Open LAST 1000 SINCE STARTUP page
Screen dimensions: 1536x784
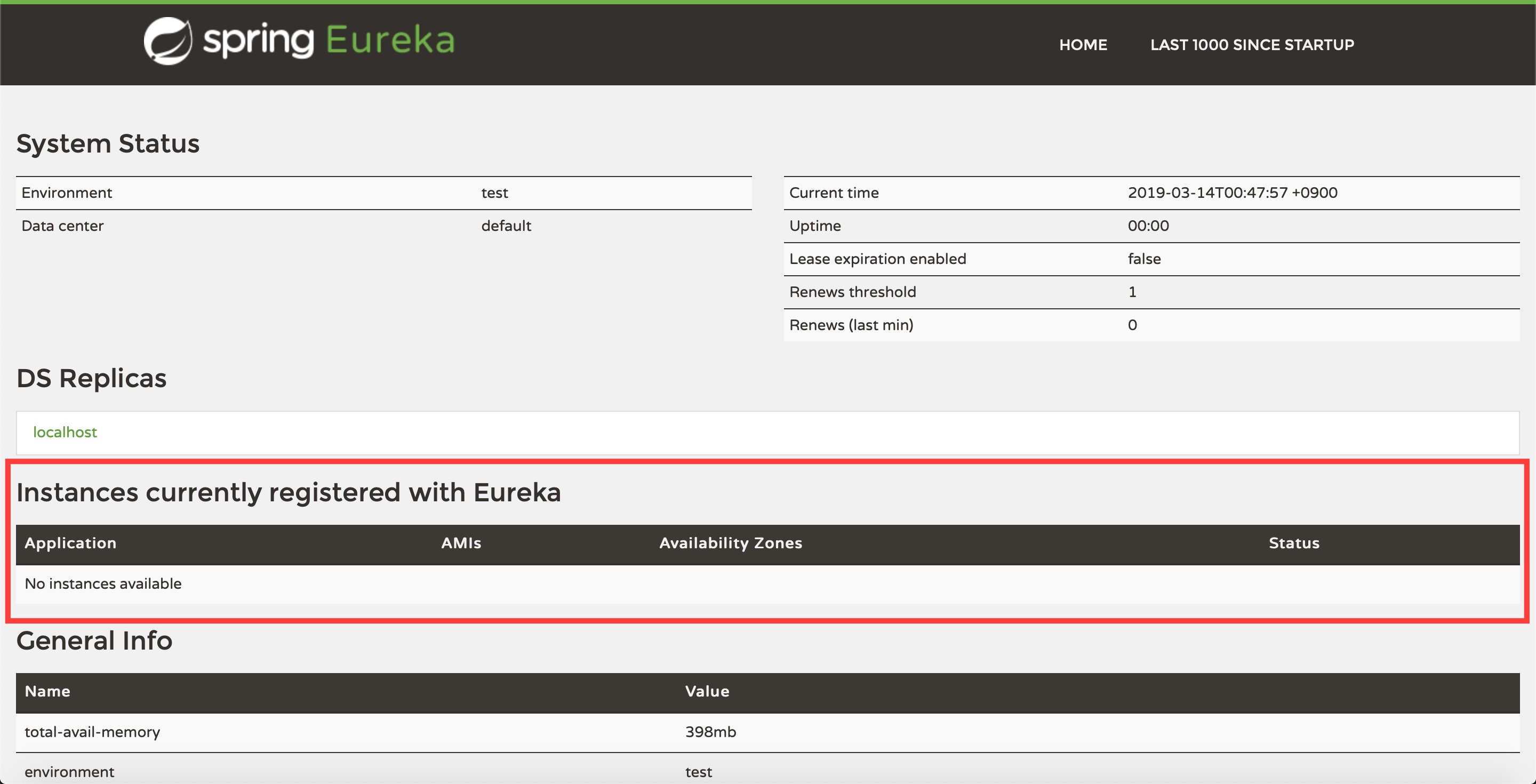pyautogui.click(x=1252, y=45)
